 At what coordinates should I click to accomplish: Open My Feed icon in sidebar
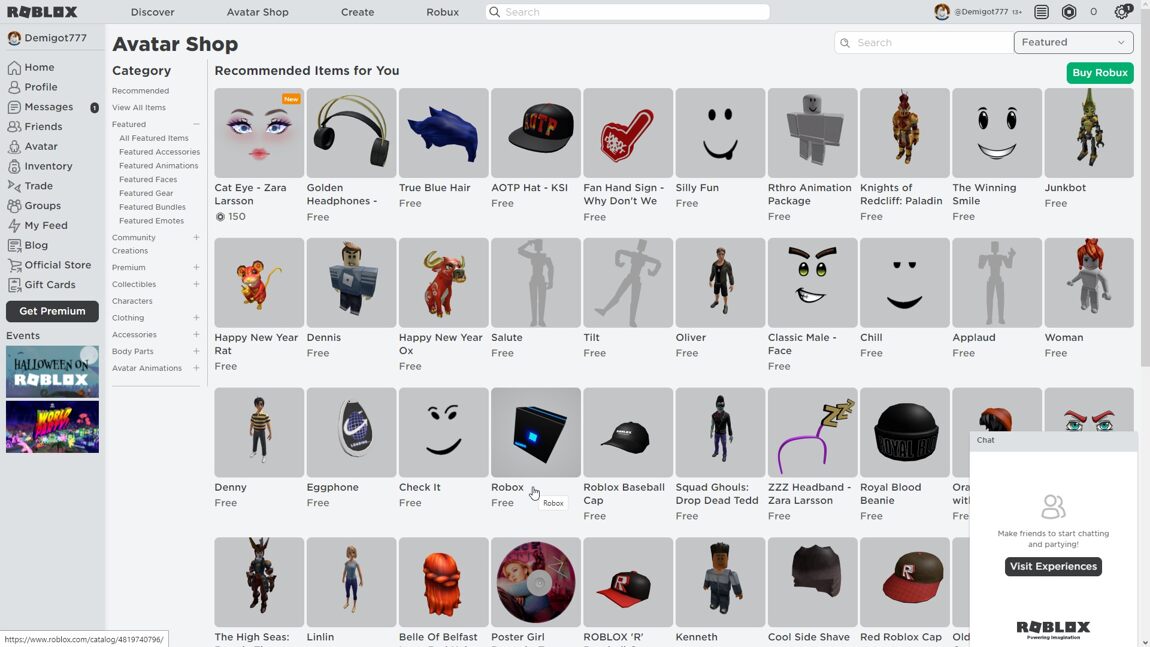point(14,226)
